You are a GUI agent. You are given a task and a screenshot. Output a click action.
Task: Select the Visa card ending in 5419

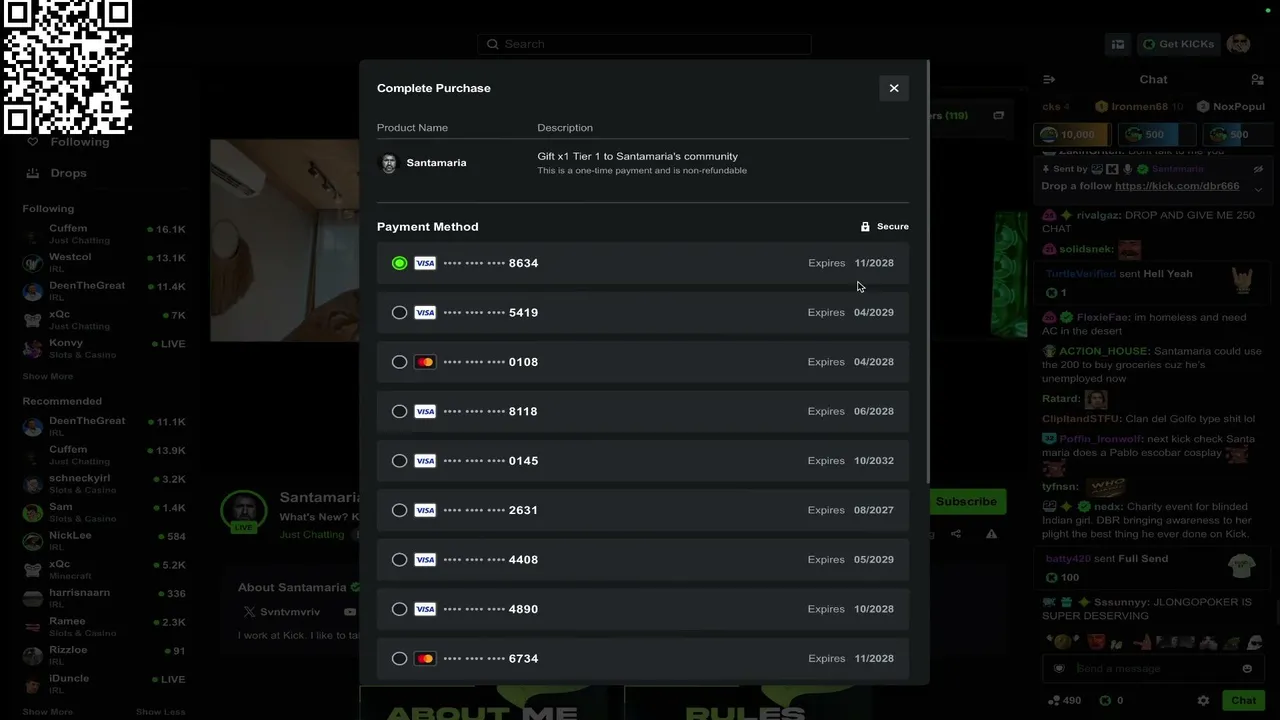643,312
